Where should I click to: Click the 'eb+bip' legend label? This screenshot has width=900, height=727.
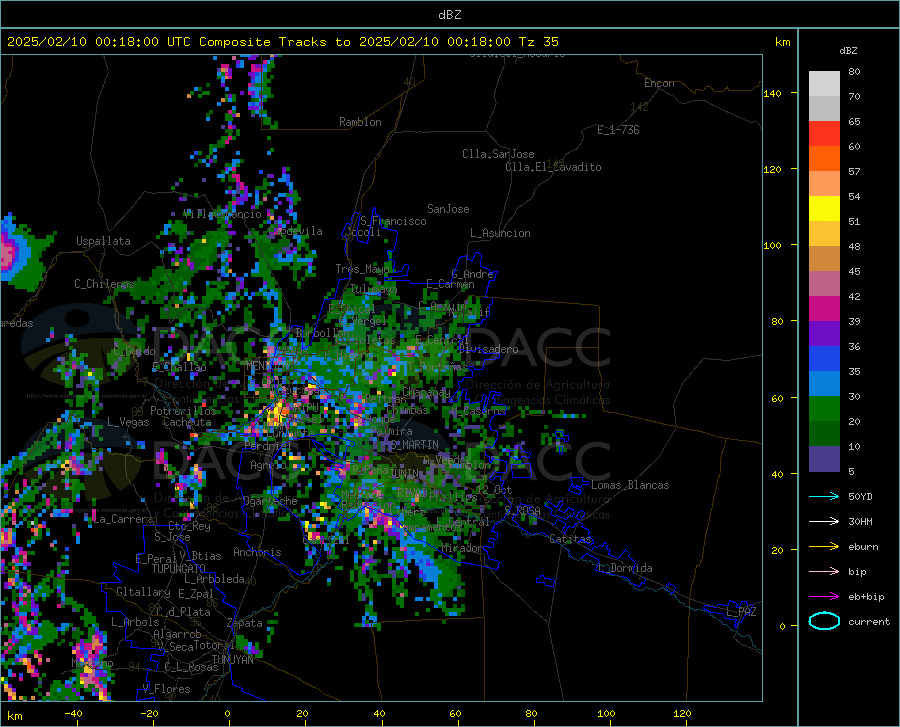point(866,597)
